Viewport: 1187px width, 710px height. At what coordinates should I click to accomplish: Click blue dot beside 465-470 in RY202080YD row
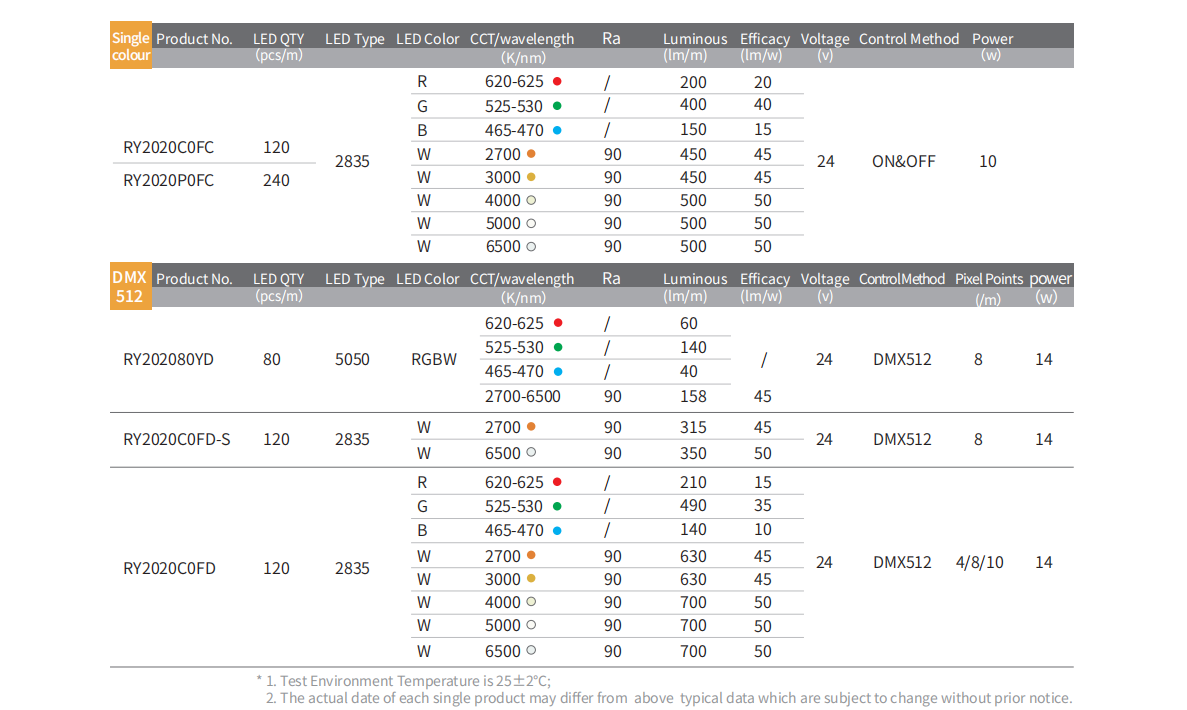tap(557, 371)
